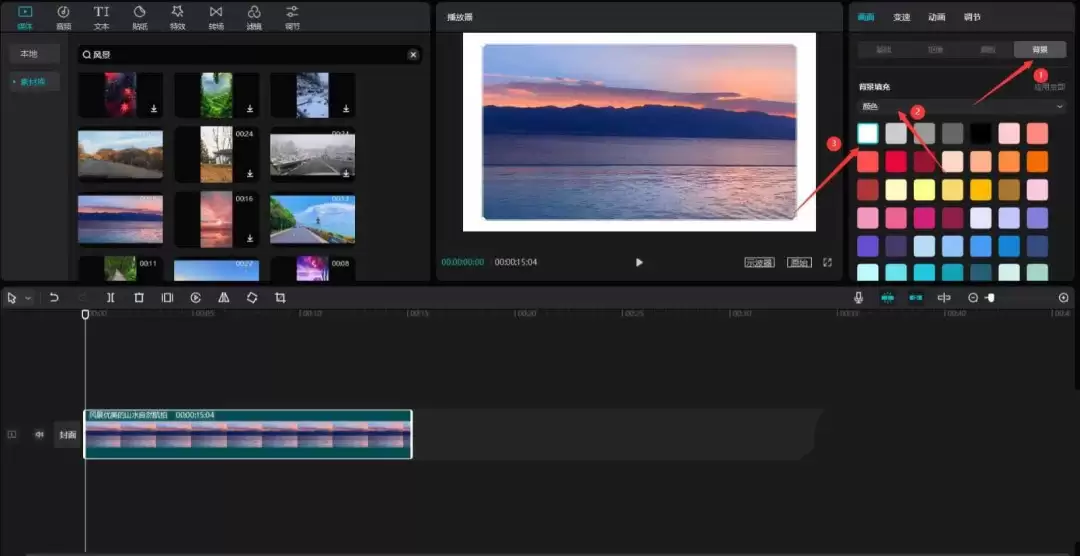Mute the main track audio

coord(40,435)
